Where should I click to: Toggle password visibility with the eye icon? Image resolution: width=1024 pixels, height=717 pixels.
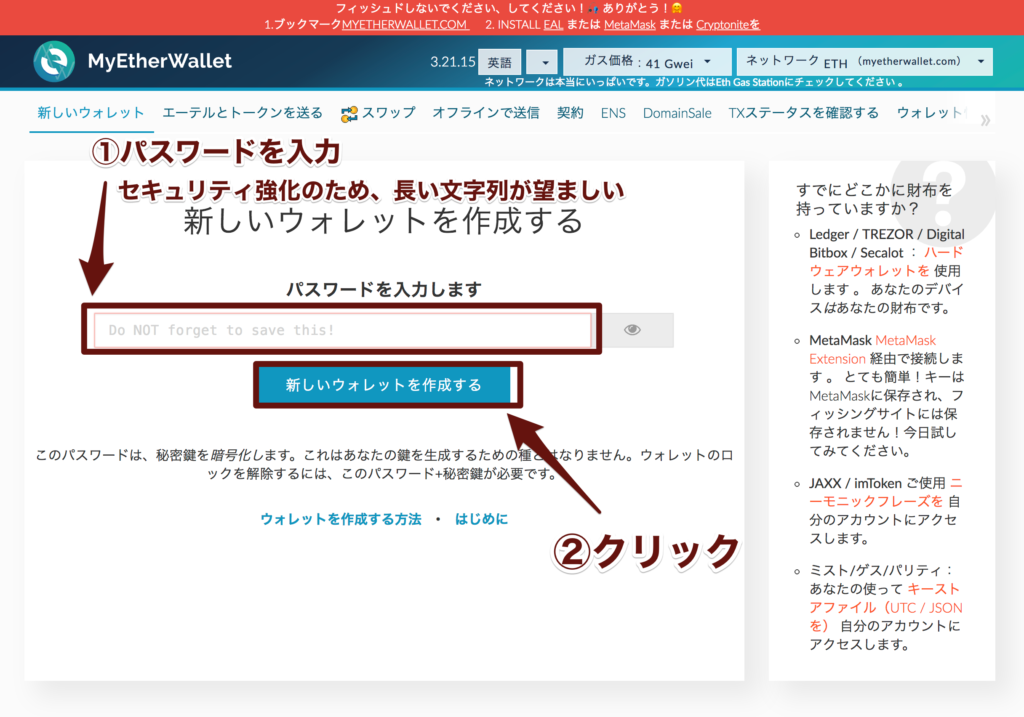click(x=632, y=330)
